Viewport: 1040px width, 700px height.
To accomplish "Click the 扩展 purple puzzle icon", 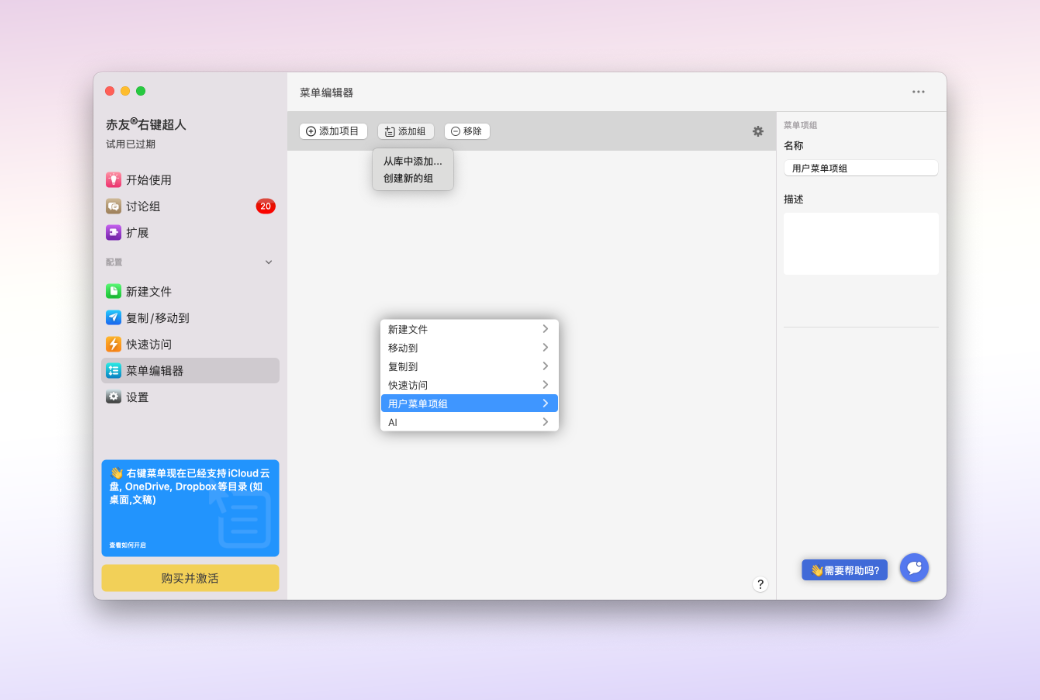I will click(x=113, y=233).
